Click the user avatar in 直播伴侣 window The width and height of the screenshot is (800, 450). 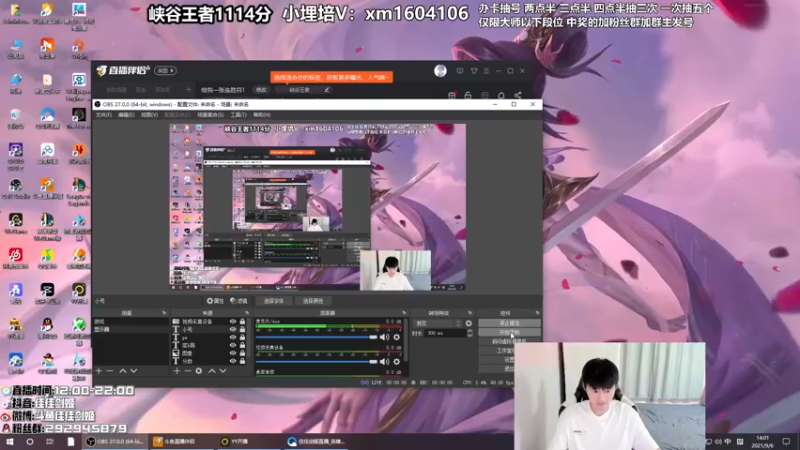(440, 71)
